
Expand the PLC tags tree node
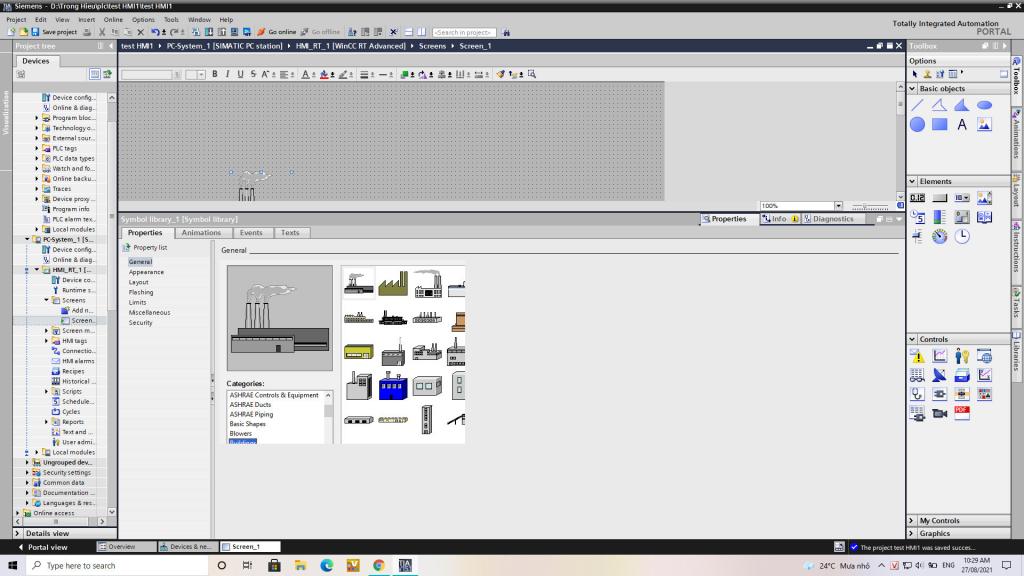click(37, 148)
